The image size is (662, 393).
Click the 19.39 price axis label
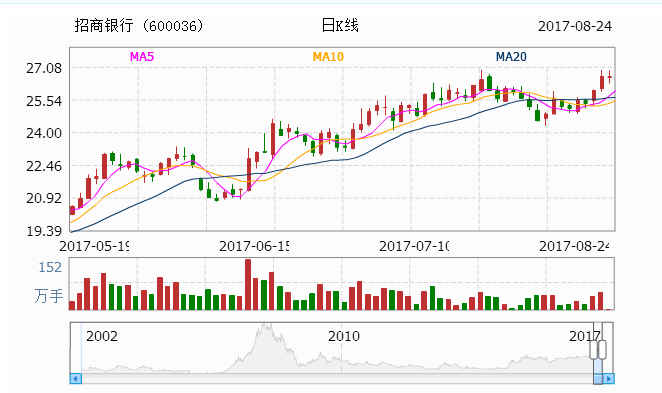coord(44,231)
